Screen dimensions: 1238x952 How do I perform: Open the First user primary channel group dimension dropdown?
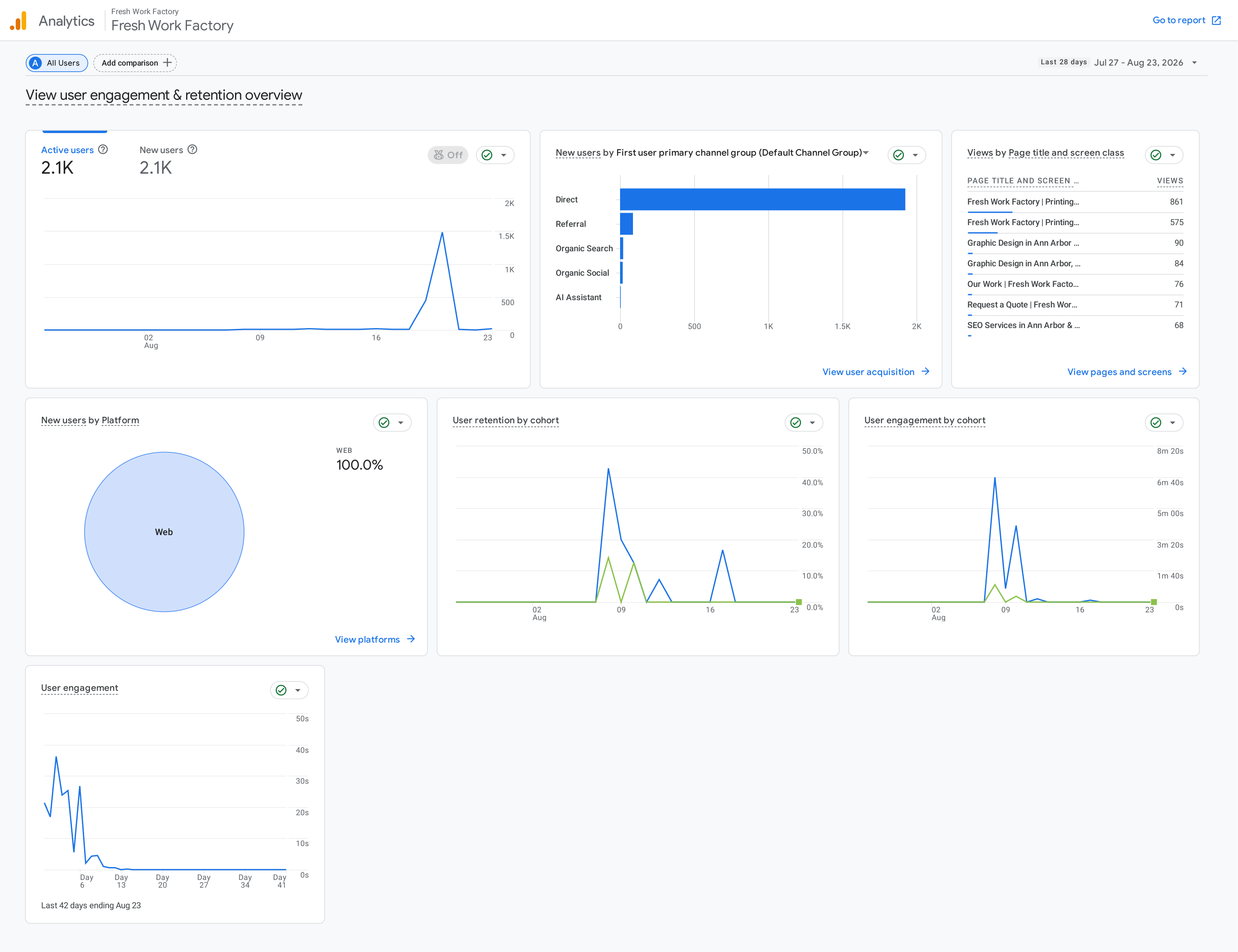click(x=866, y=152)
